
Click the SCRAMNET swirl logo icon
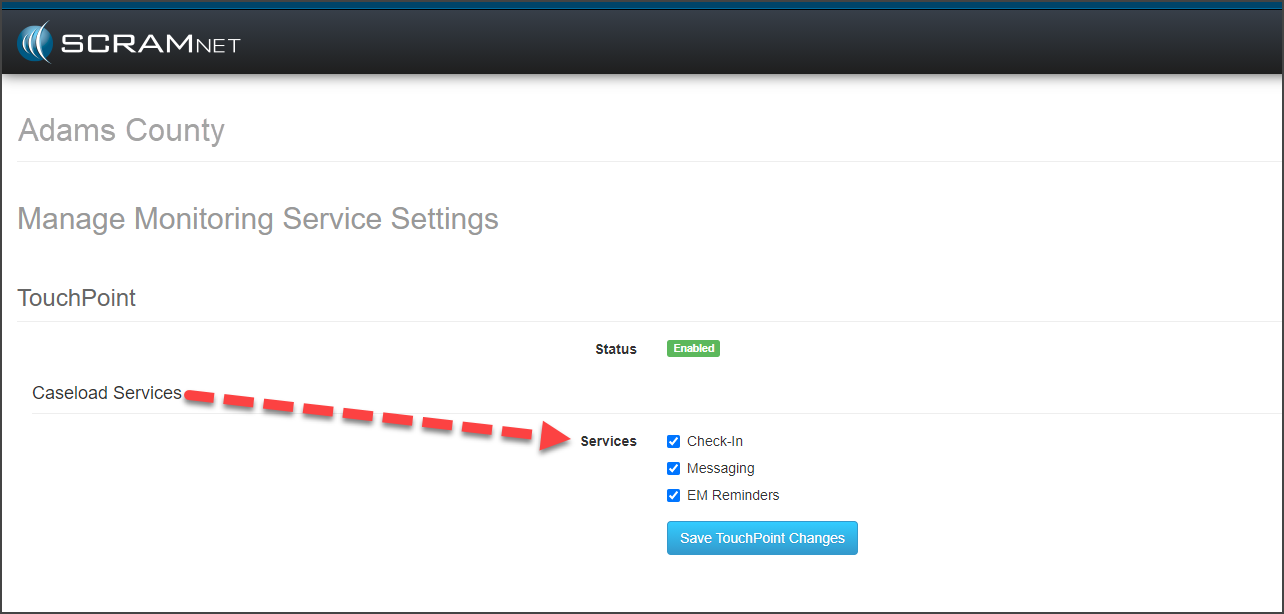[x=34, y=43]
